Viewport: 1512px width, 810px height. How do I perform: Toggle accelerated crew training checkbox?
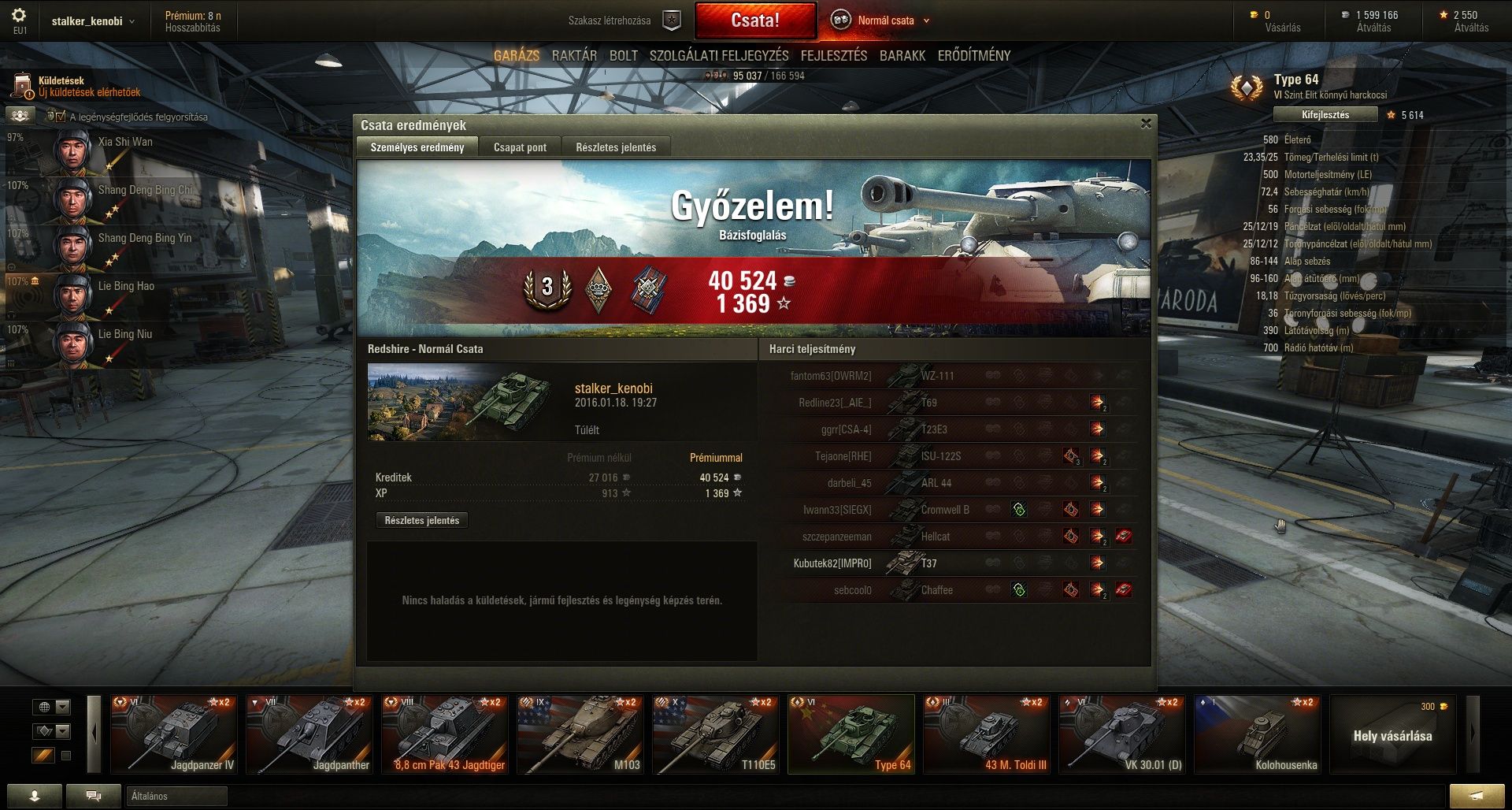61,117
